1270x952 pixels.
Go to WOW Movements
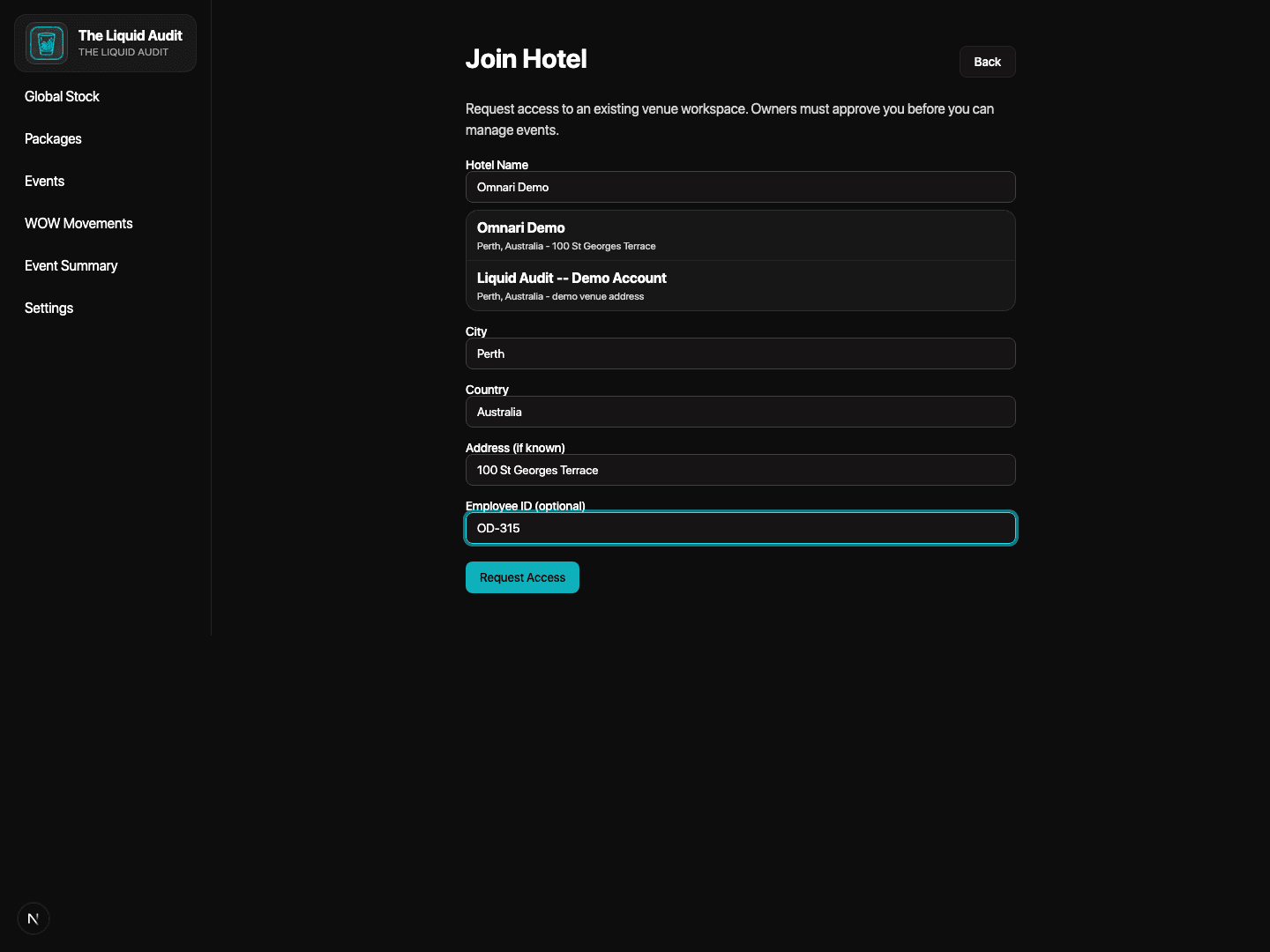(78, 223)
